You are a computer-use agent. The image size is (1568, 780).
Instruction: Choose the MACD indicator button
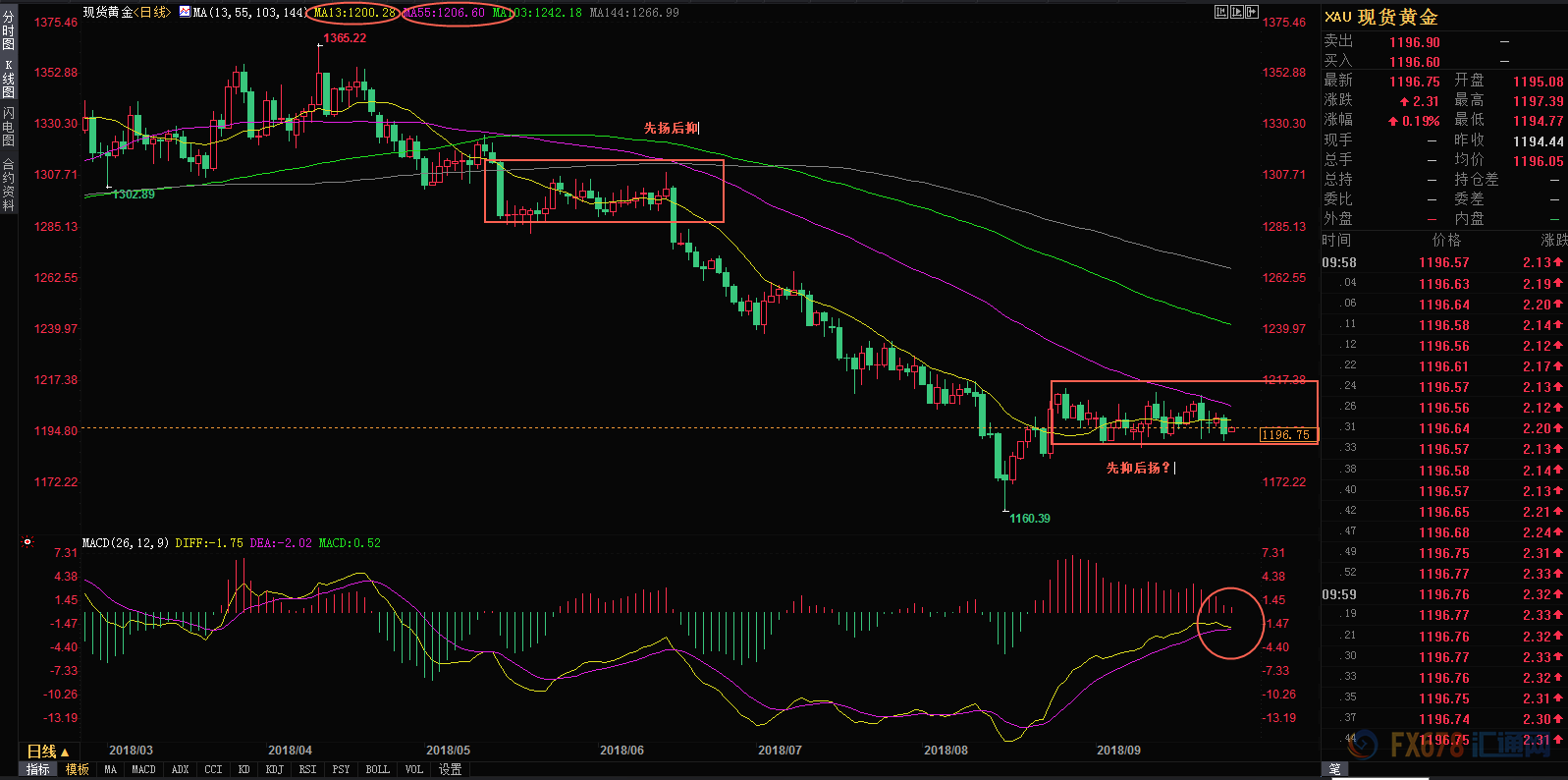tap(143, 769)
